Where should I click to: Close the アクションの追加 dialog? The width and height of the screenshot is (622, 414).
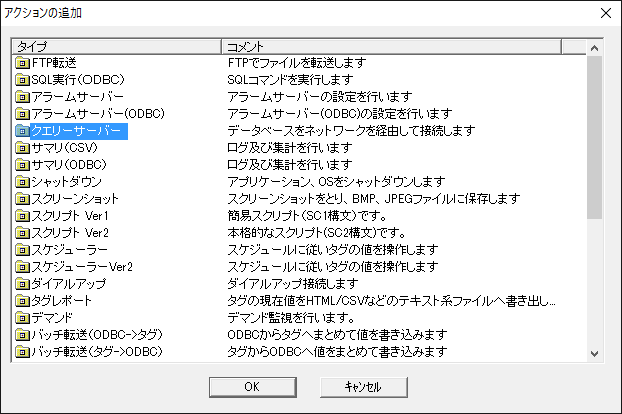[x=603, y=14]
